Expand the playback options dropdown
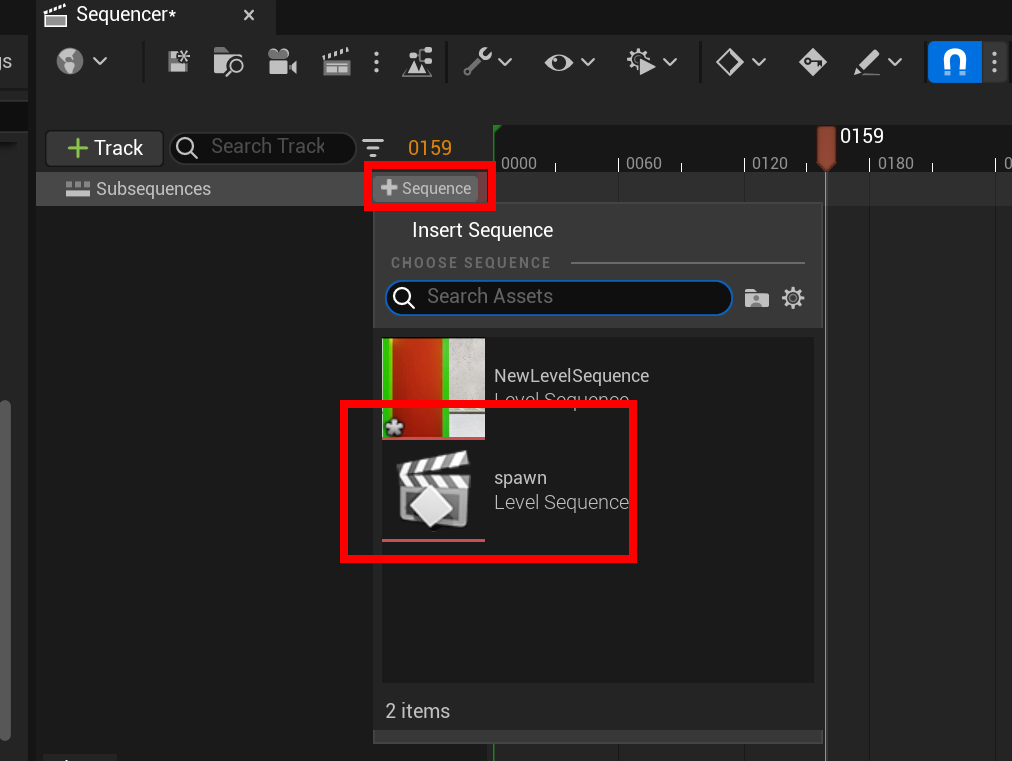Screen dimensions: 1012x761 tap(652, 62)
